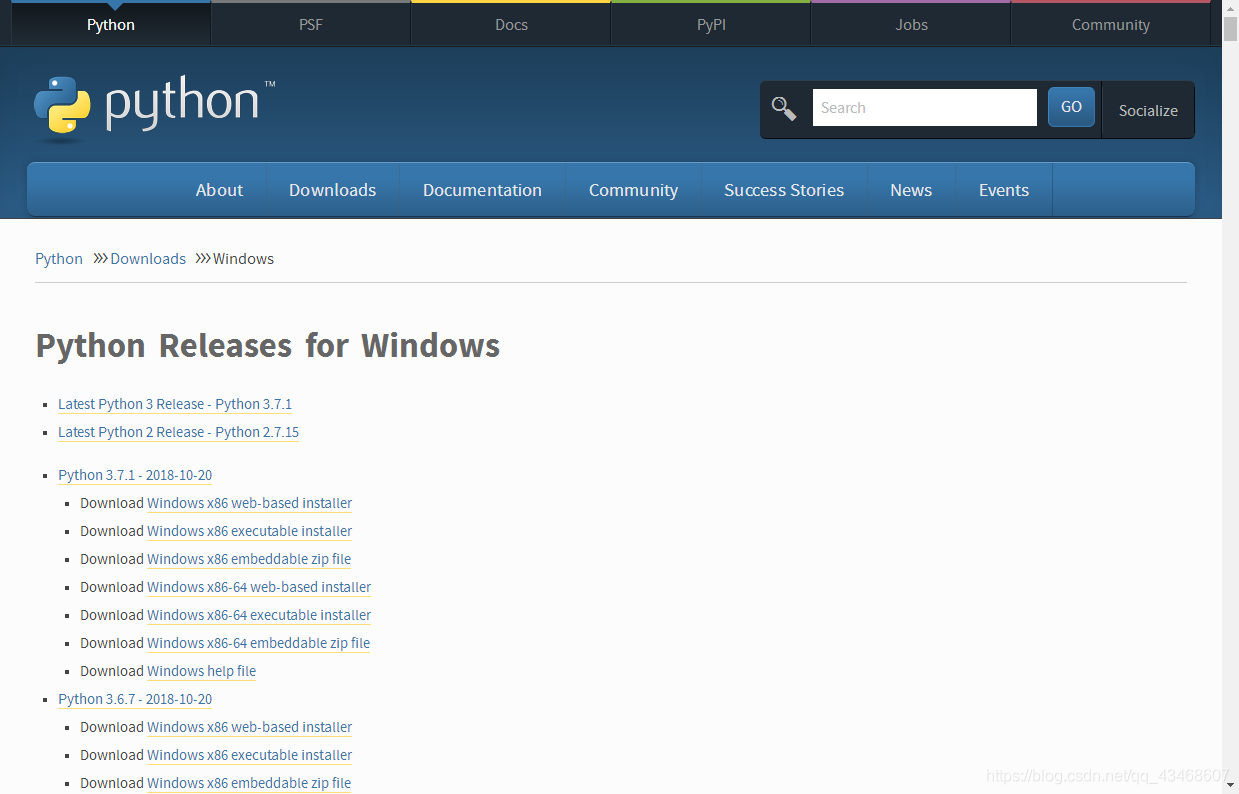Open the Jobs top tab
Screen dimensions: 1239x794
[x=911, y=24]
